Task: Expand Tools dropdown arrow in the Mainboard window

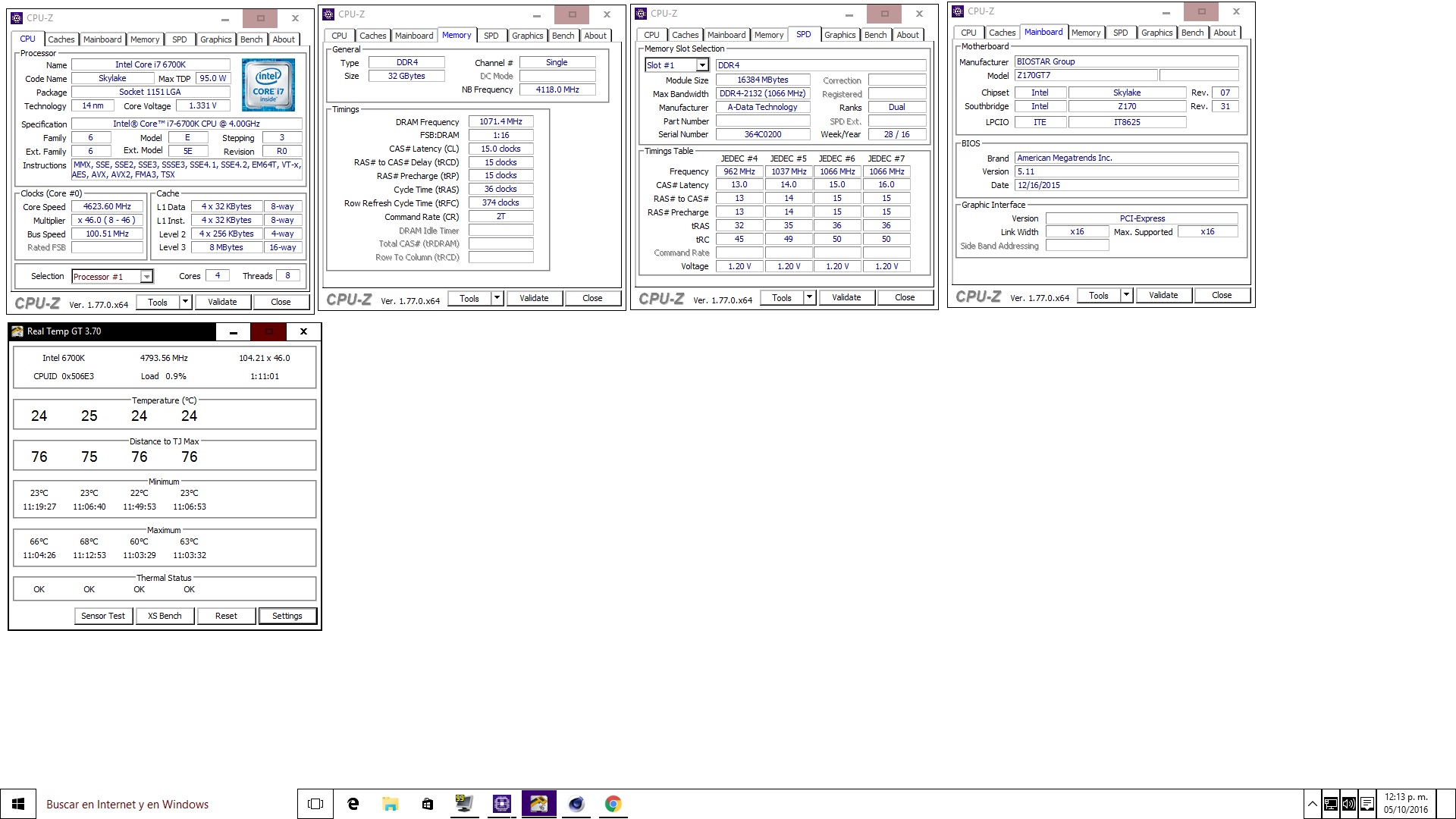Action: click(1126, 295)
